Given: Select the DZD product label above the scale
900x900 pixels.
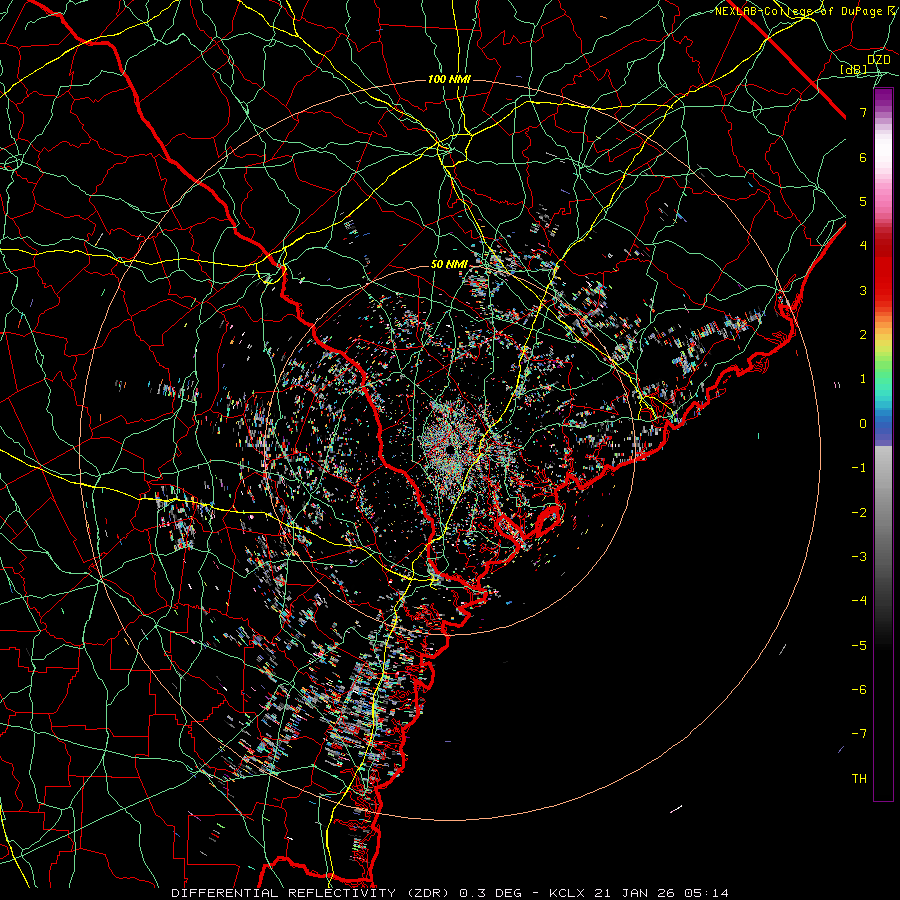Looking at the screenshot, I should coord(879,60).
